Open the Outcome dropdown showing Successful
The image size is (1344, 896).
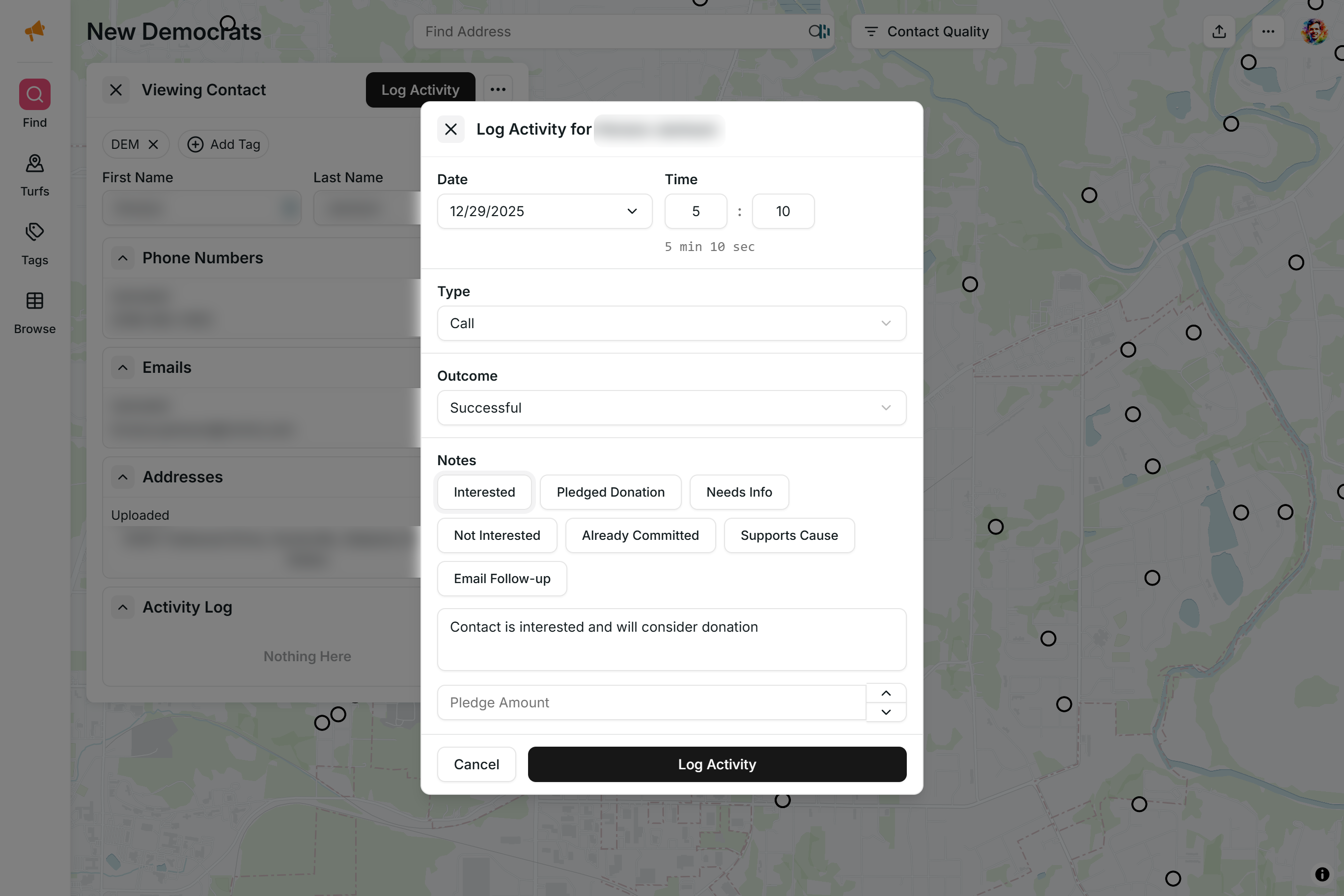671,407
